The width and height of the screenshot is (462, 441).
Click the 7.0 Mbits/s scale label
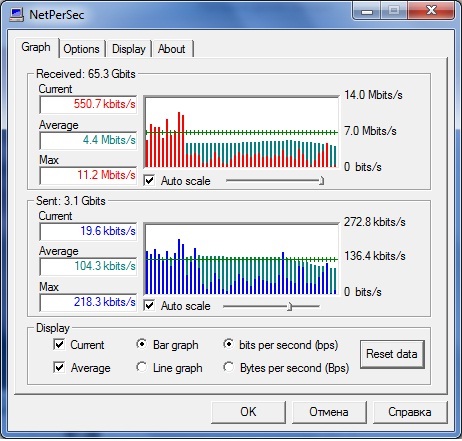(370, 131)
